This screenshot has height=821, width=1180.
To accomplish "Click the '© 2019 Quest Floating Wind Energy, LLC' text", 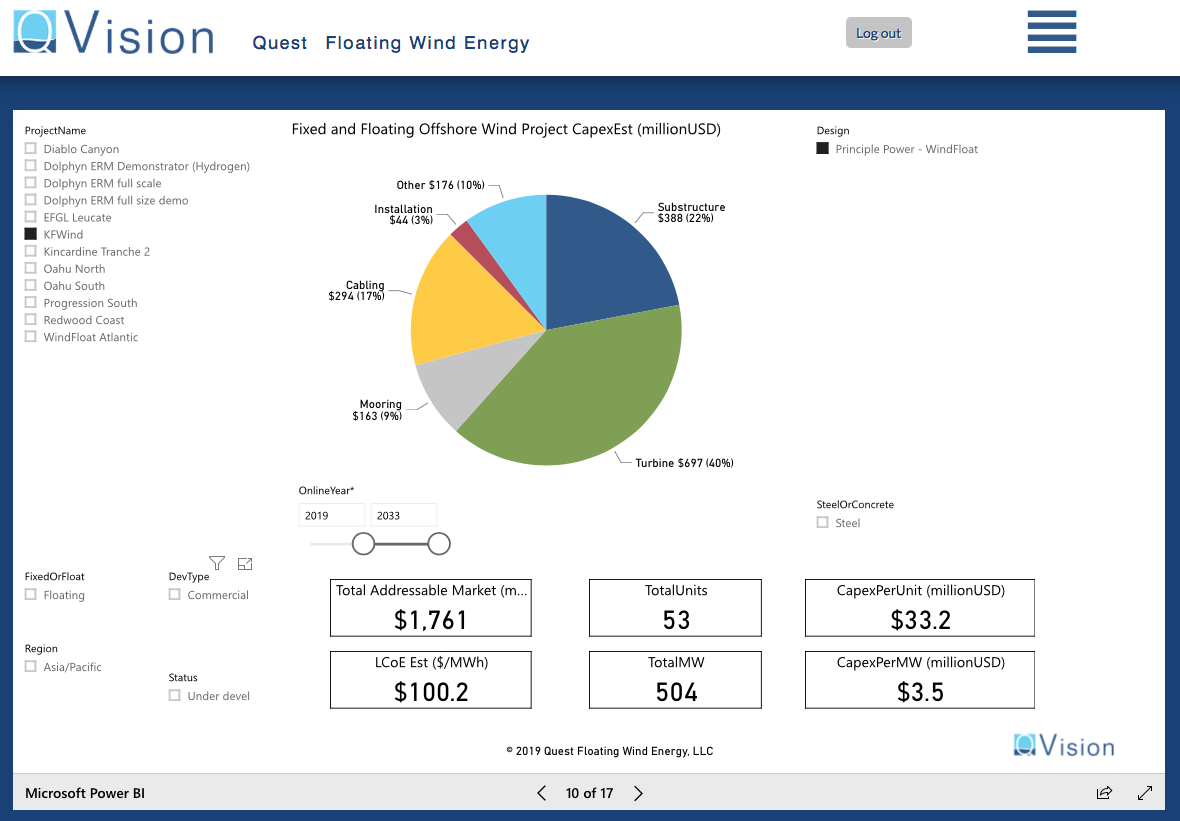I will 610,751.
